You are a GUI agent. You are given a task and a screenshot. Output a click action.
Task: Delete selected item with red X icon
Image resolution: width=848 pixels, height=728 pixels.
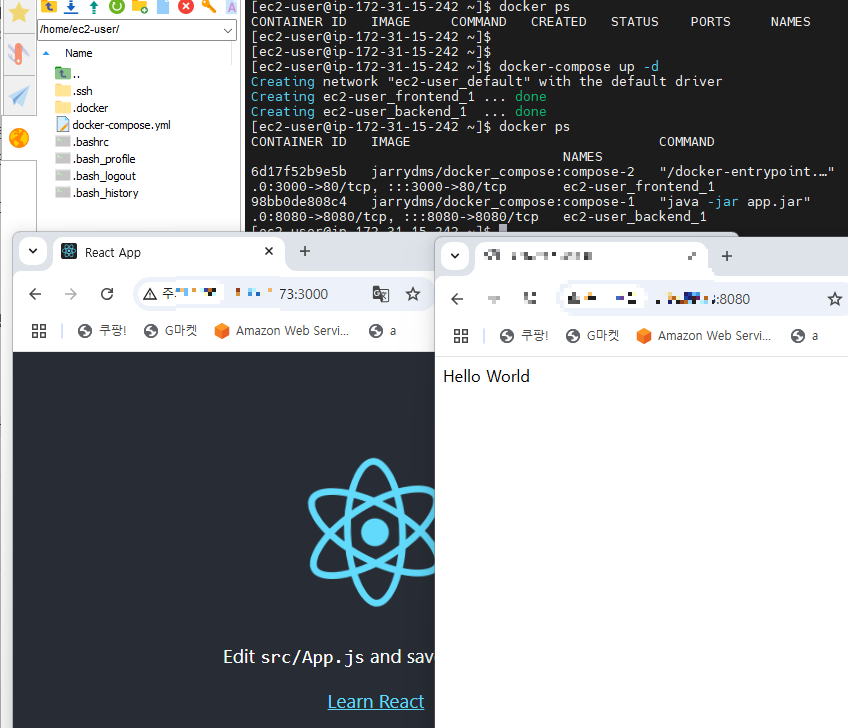pyautogui.click(x=186, y=6)
